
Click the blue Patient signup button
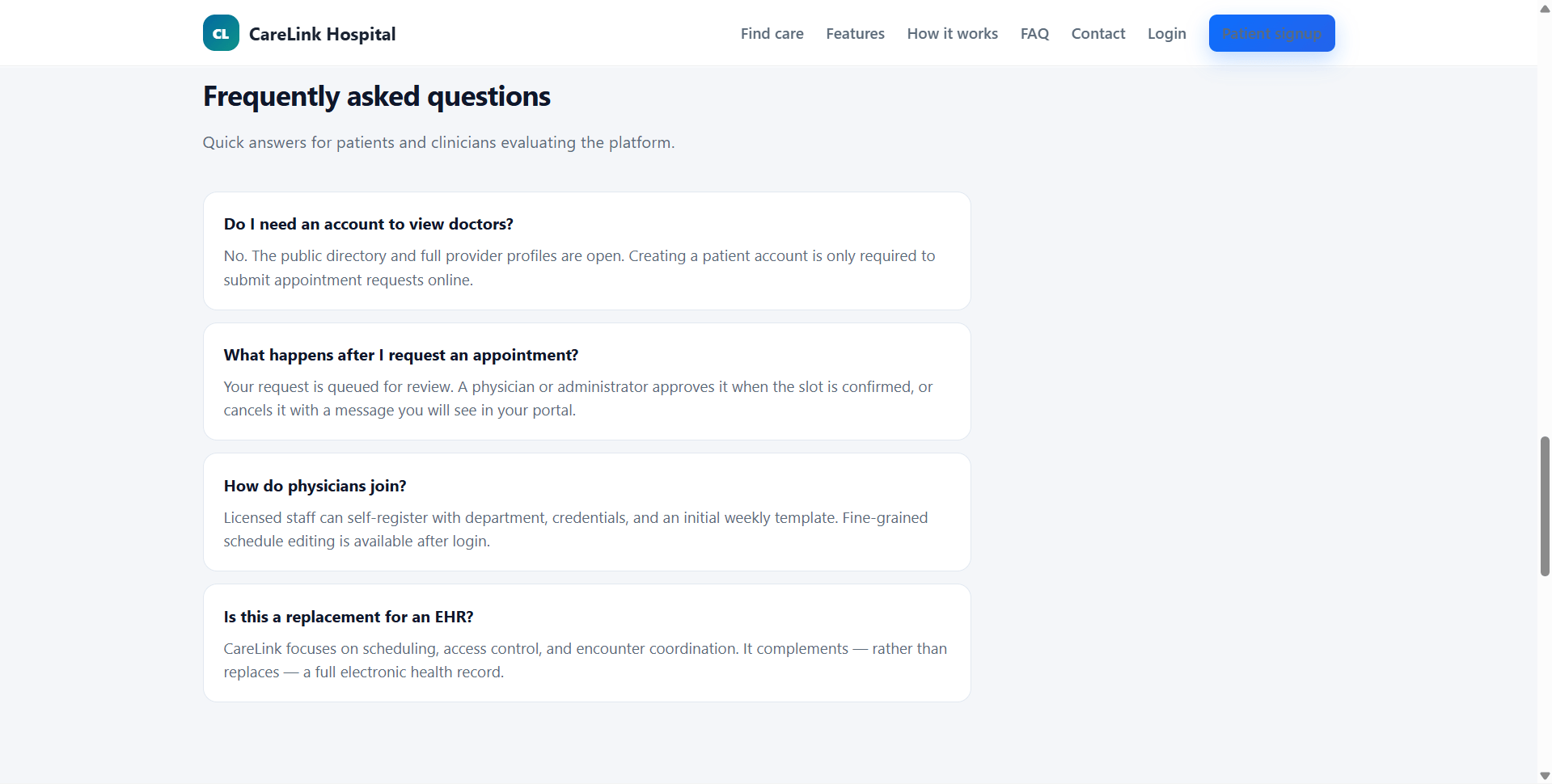coord(1271,33)
